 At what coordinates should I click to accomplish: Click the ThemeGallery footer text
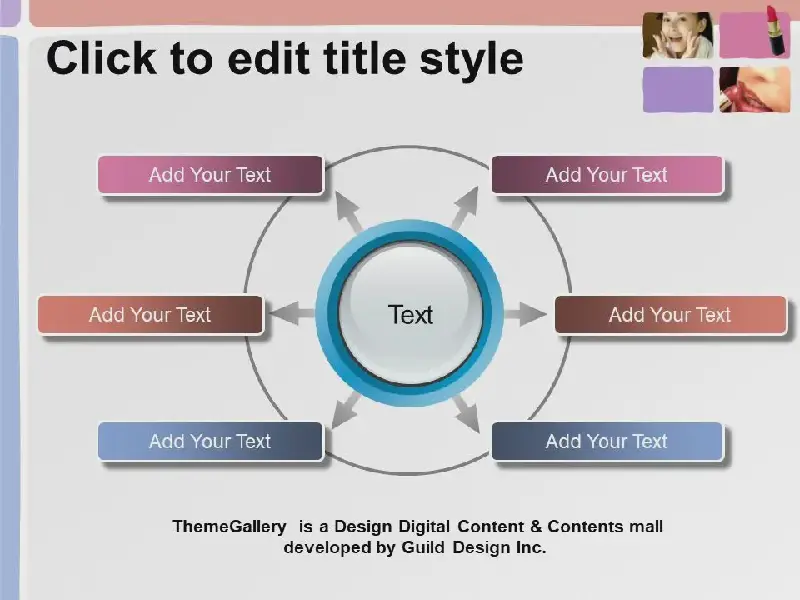(x=416, y=537)
